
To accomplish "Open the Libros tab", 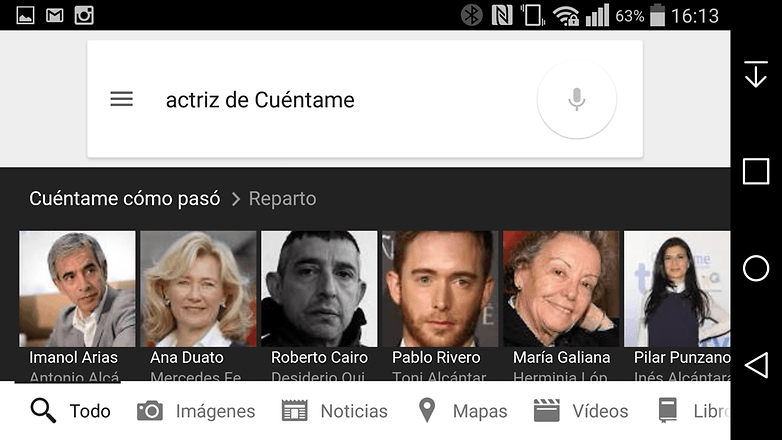I will click(694, 411).
